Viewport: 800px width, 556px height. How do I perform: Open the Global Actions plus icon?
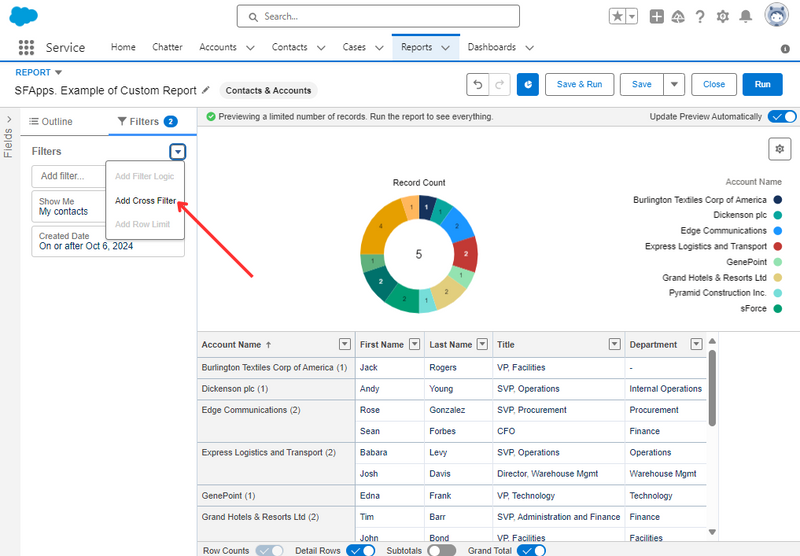click(657, 16)
